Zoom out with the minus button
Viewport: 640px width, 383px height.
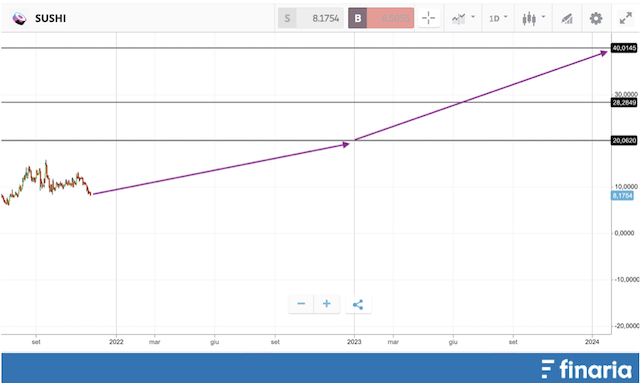click(x=301, y=304)
